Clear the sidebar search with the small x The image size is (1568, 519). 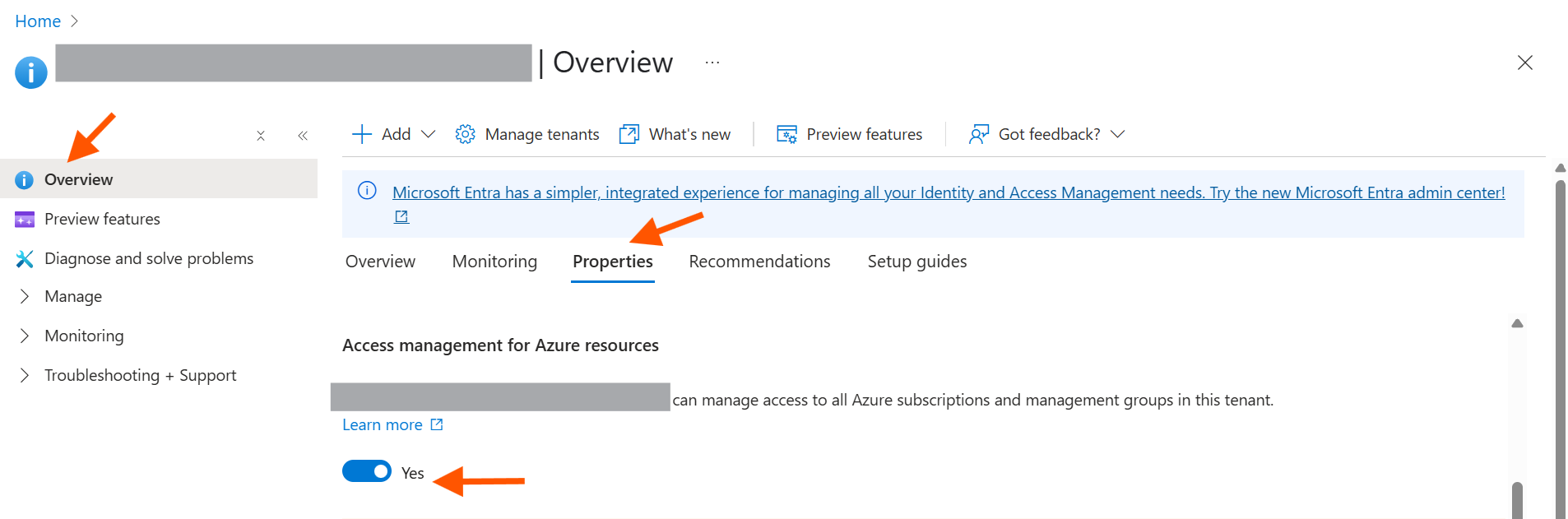[261, 136]
